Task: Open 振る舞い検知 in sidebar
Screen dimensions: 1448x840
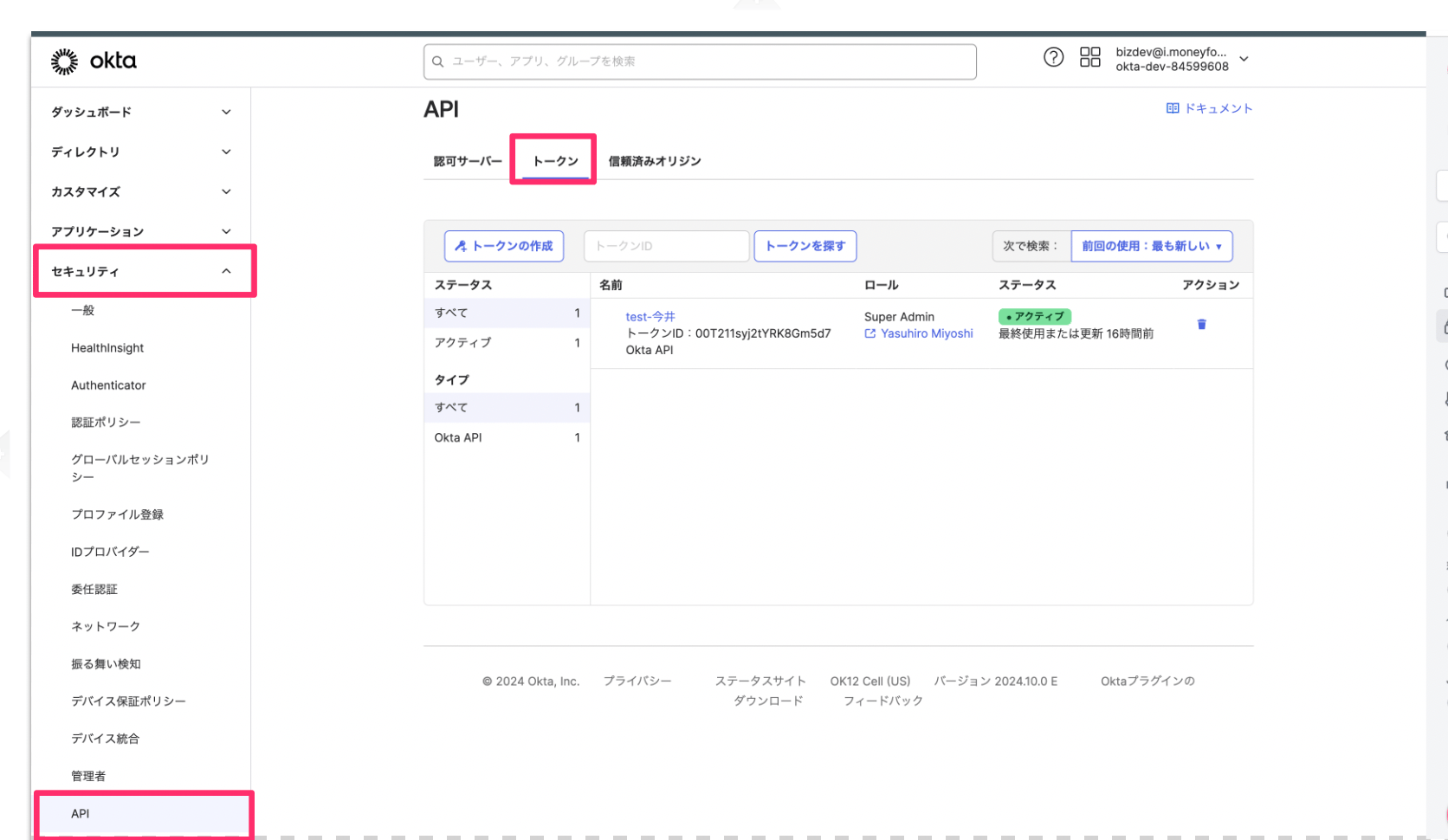Action: (106, 663)
